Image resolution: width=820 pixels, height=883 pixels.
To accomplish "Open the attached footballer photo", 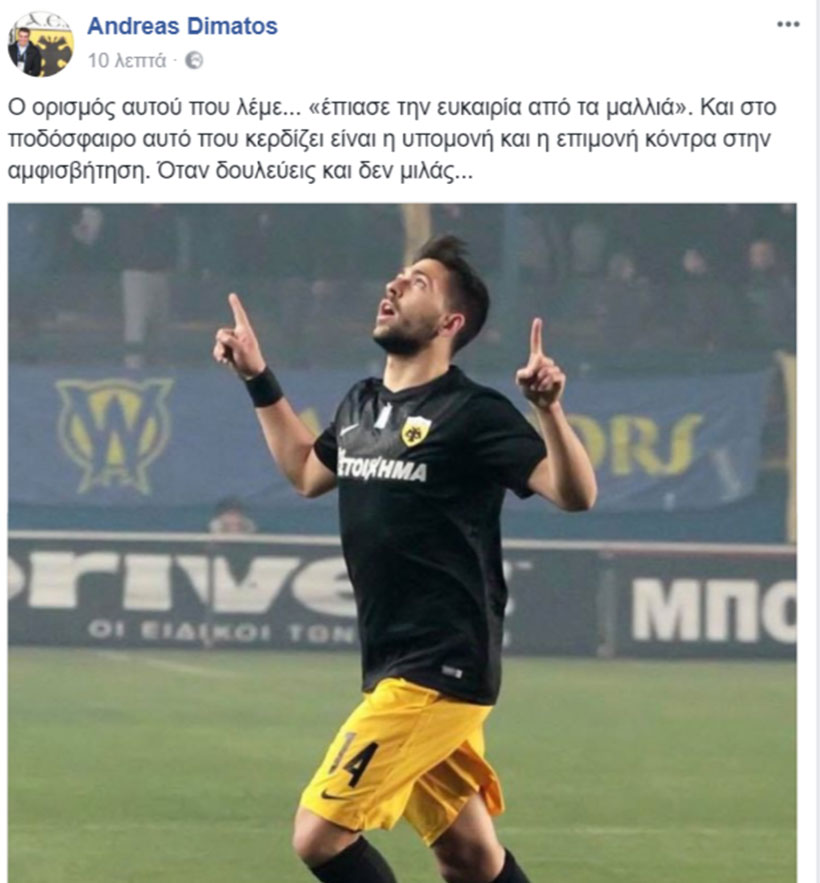I will point(402,543).
